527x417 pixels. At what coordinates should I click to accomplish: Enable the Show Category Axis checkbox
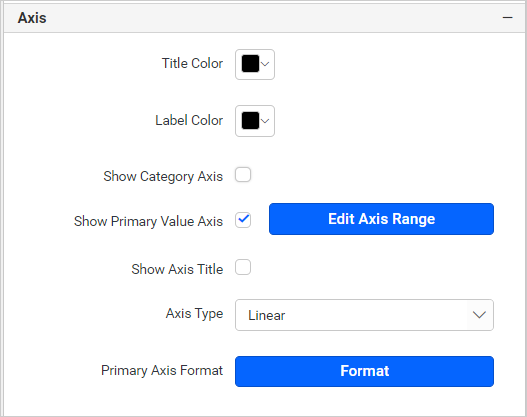pos(243,175)
